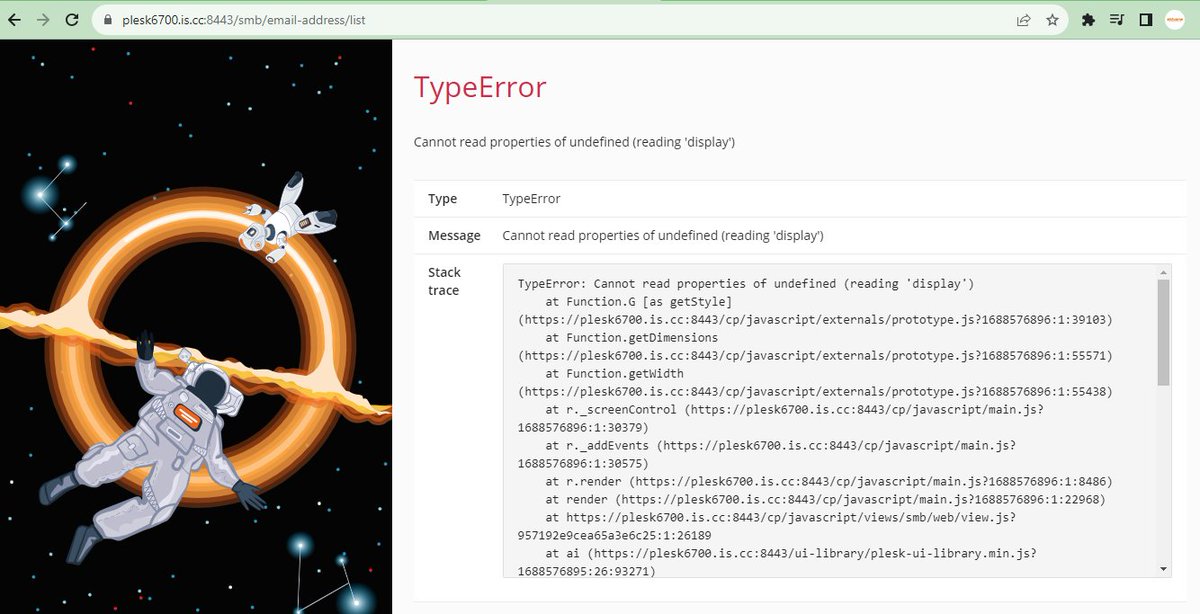The height and width of the screenshot is (614, 1200).
Task: Click the stack trace scrollbar thumb
Action: [1163, 332]
